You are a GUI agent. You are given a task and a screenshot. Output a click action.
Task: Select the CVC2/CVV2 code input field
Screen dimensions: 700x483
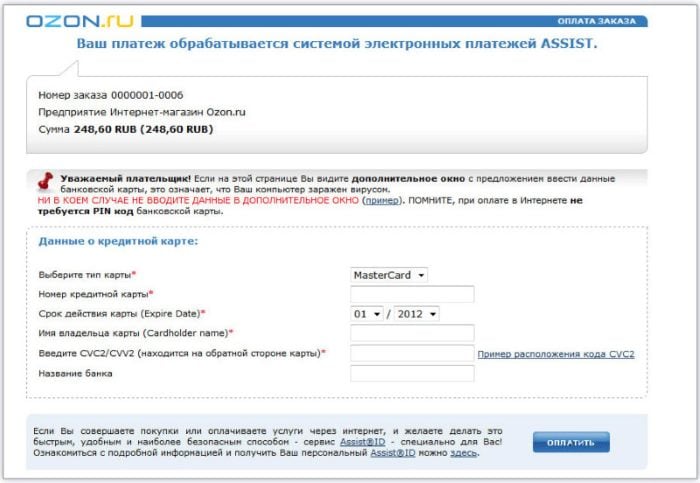coord(412,353)
